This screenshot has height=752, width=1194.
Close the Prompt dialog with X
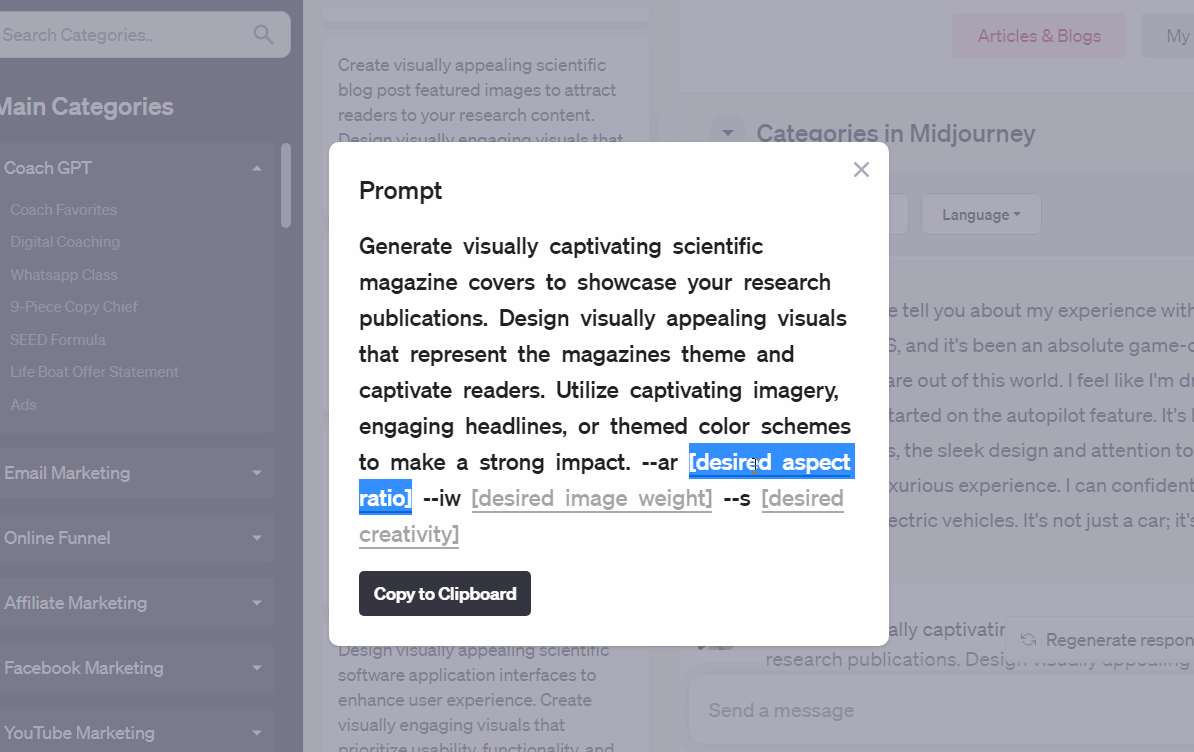click(x=861, y=170)
